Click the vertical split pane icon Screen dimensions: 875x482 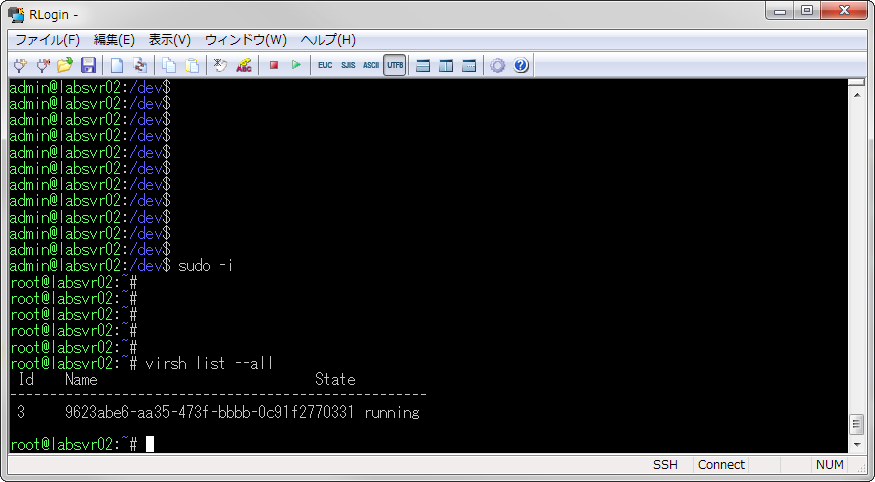point(446,66)
